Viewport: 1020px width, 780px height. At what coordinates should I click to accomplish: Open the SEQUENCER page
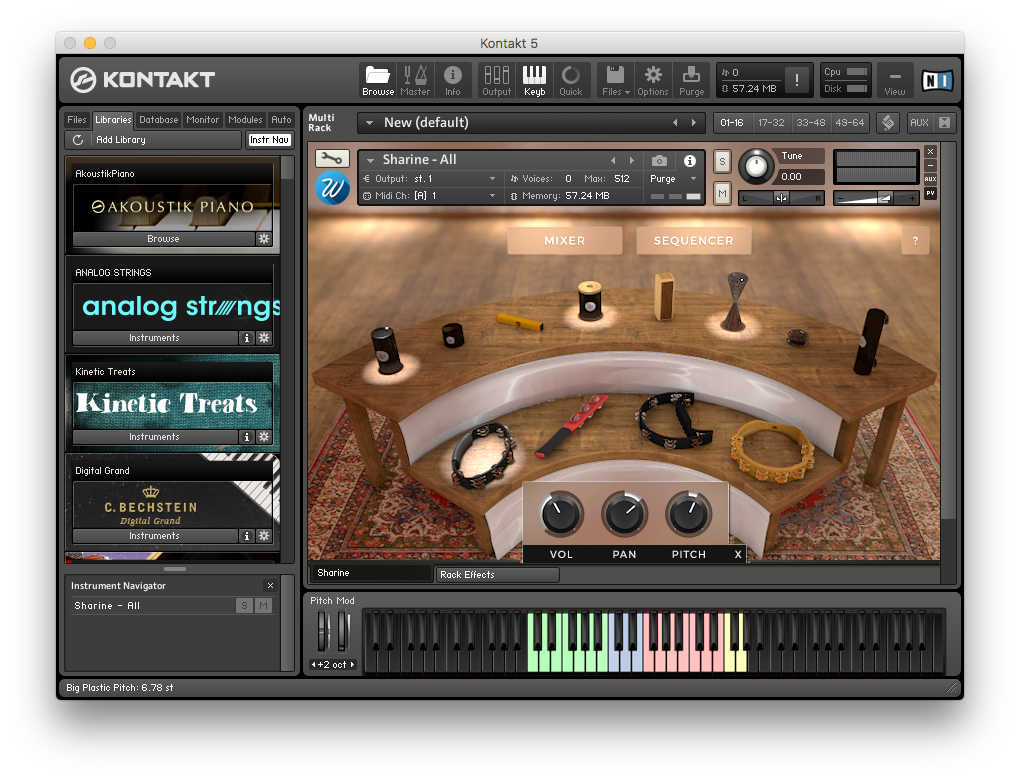(x=693, y=241)
